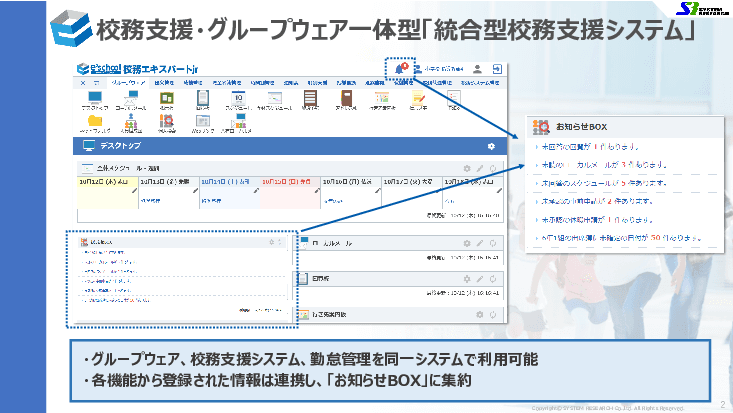
Task: Edit schedule for 10月15日 (日) cell
Action: (317, 191)
